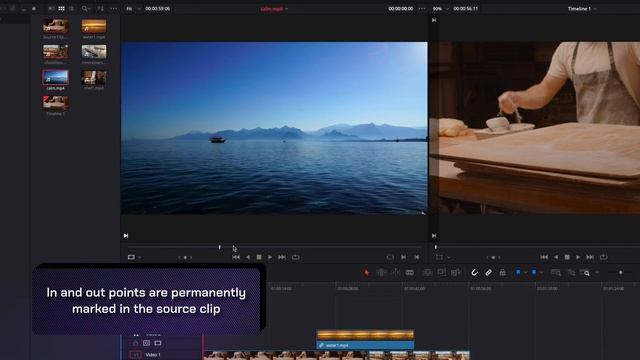Toggle loop playback in source viewer

click(296, 257)
